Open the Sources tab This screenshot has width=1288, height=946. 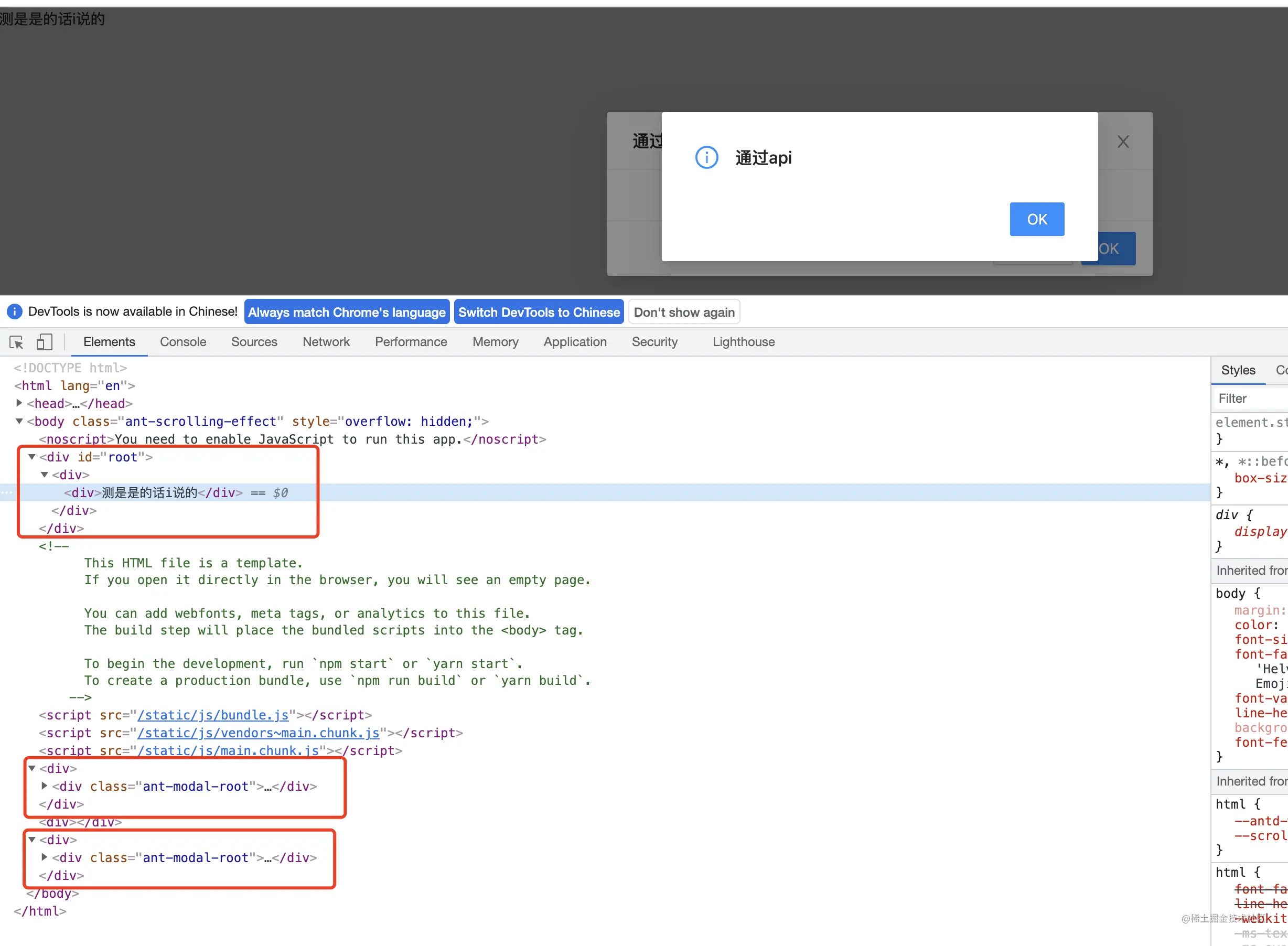[254, 342]
